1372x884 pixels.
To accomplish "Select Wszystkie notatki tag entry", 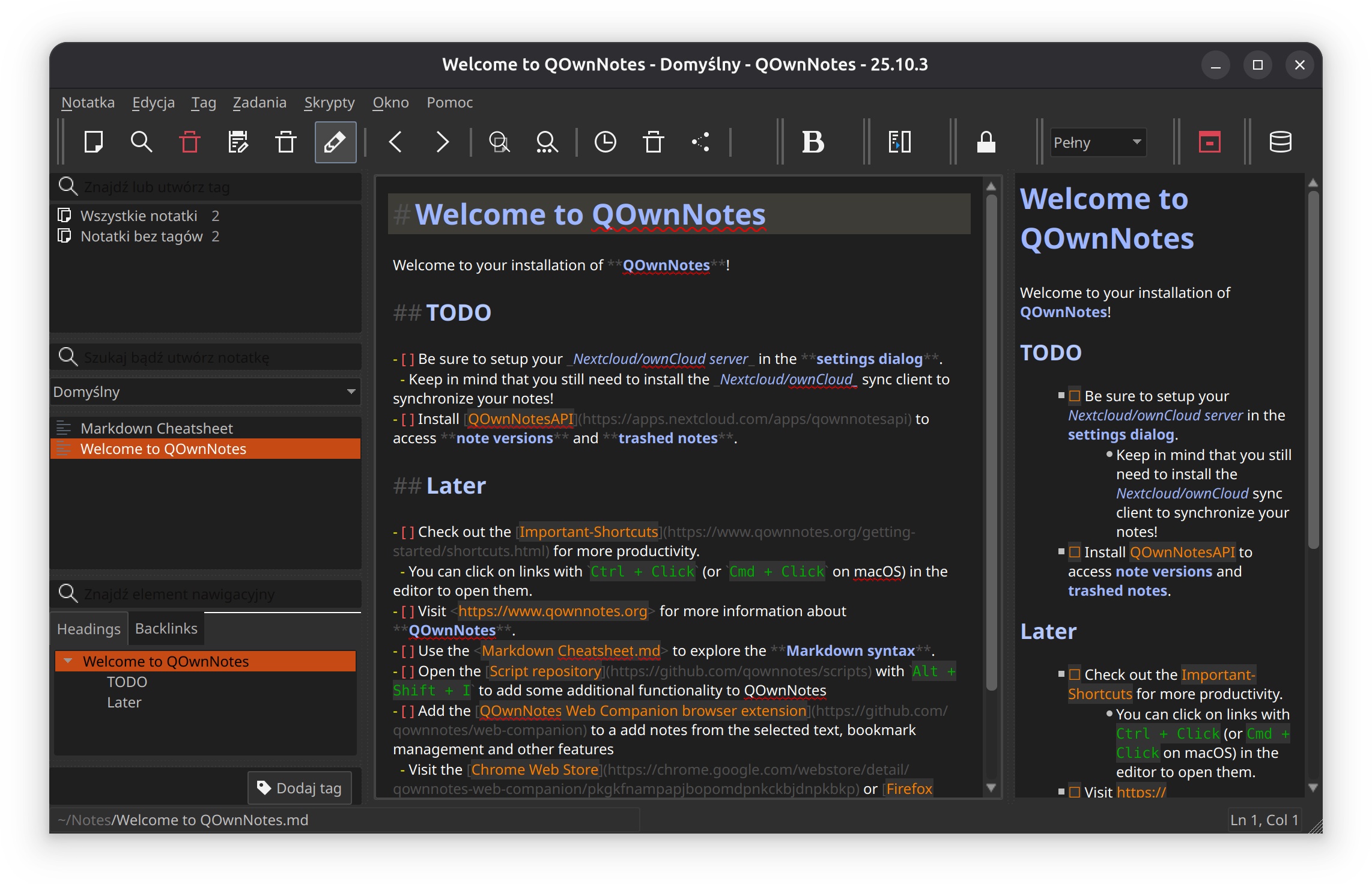I will (x=139, y=216).
